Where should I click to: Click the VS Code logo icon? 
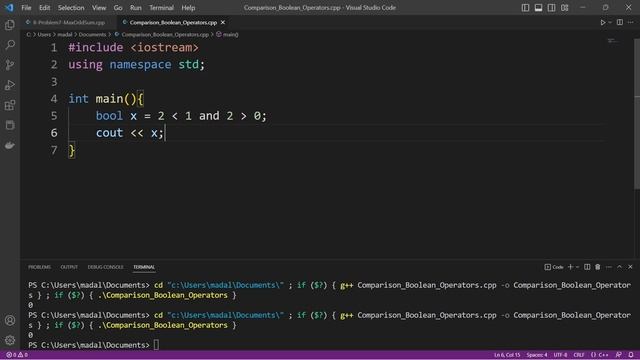tap(9, 7)
